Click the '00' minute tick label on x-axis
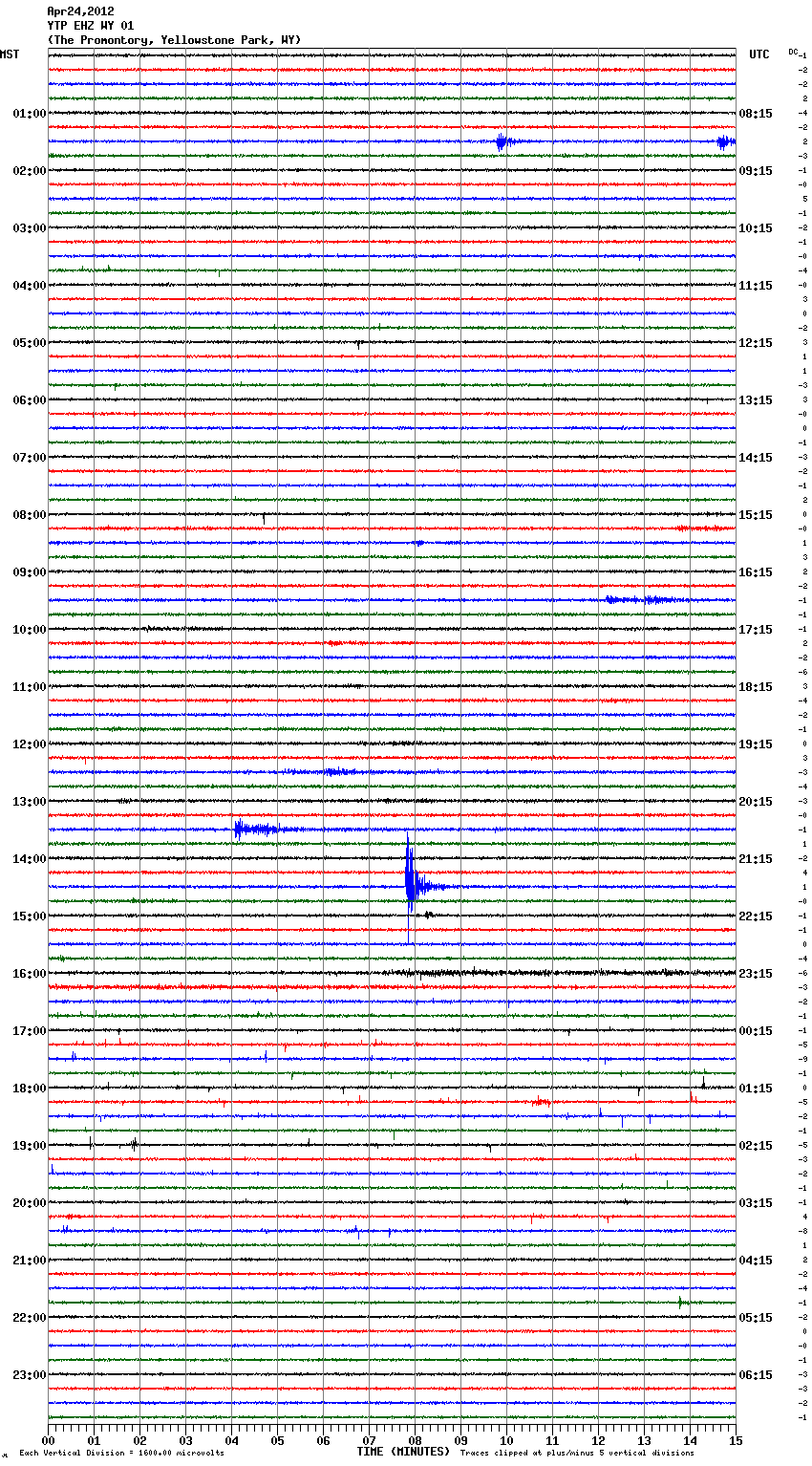 click(48, 1440)
